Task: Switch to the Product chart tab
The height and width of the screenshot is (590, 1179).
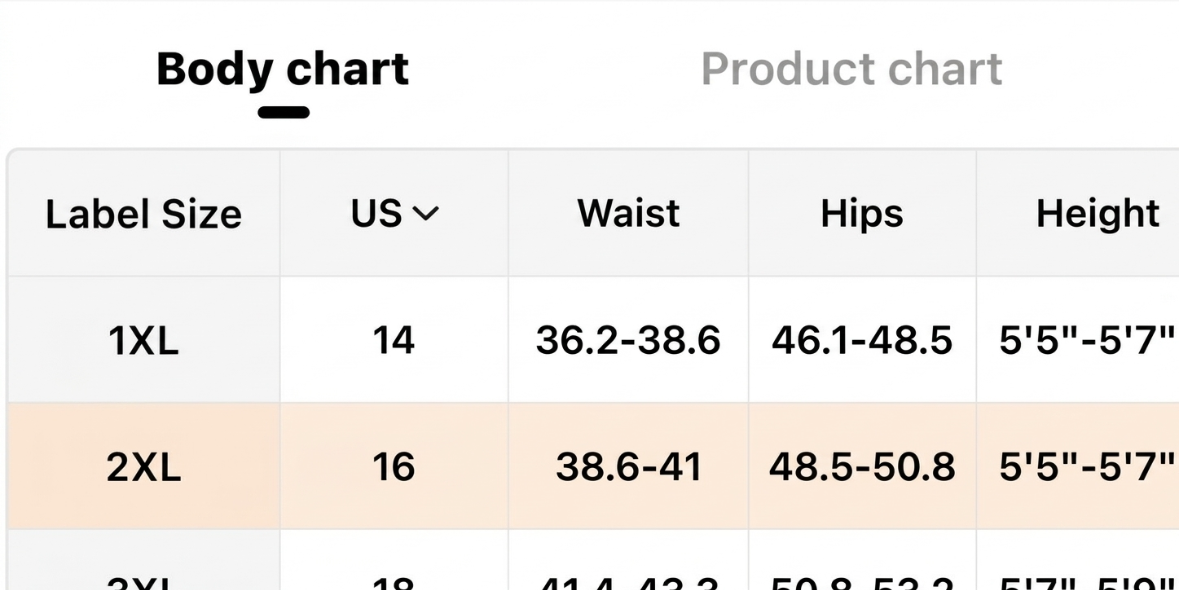Action: pyautogui.click(x=851, y=69)
